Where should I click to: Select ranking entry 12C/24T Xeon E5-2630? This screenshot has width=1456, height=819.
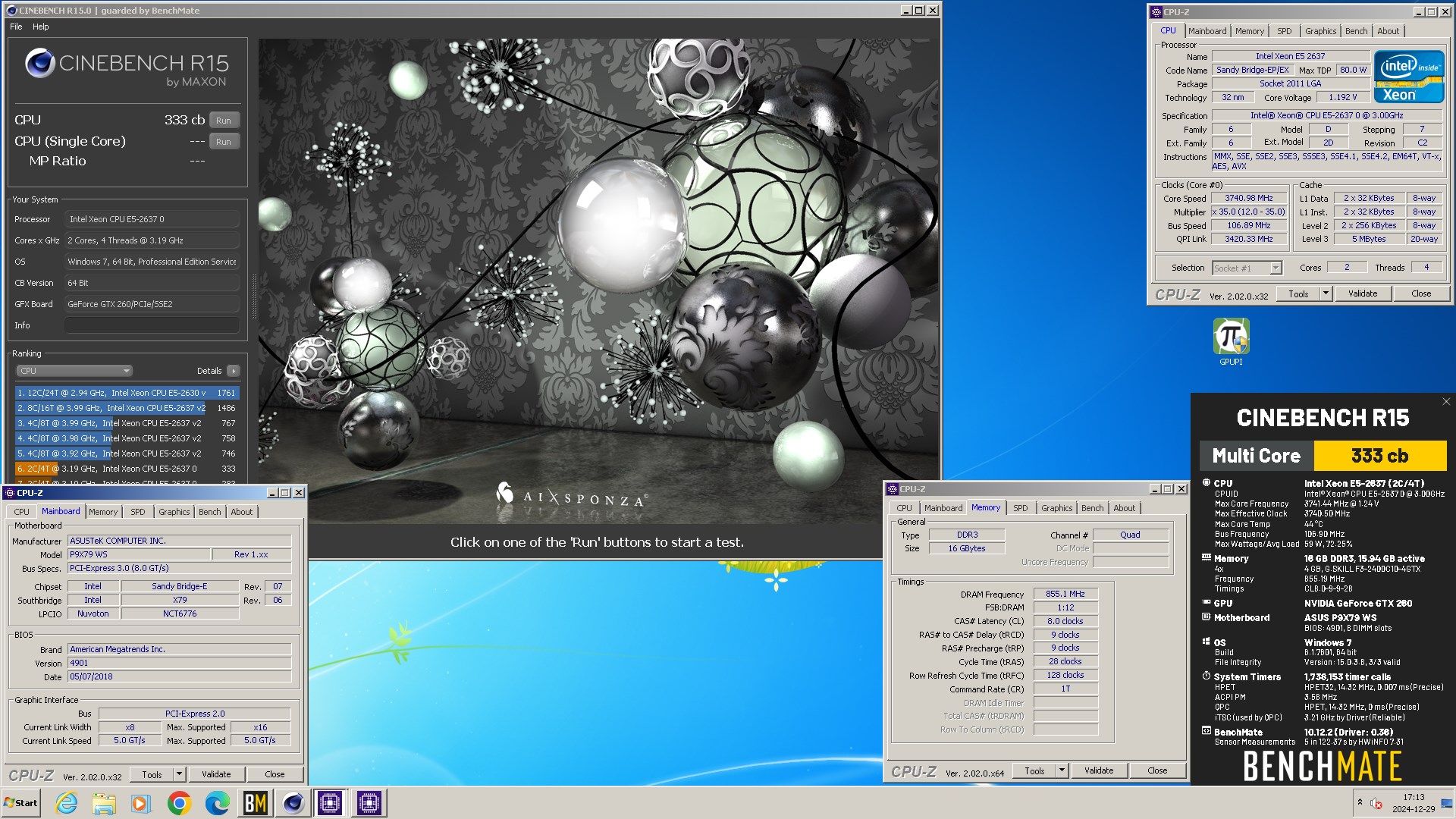click(127, 393)
